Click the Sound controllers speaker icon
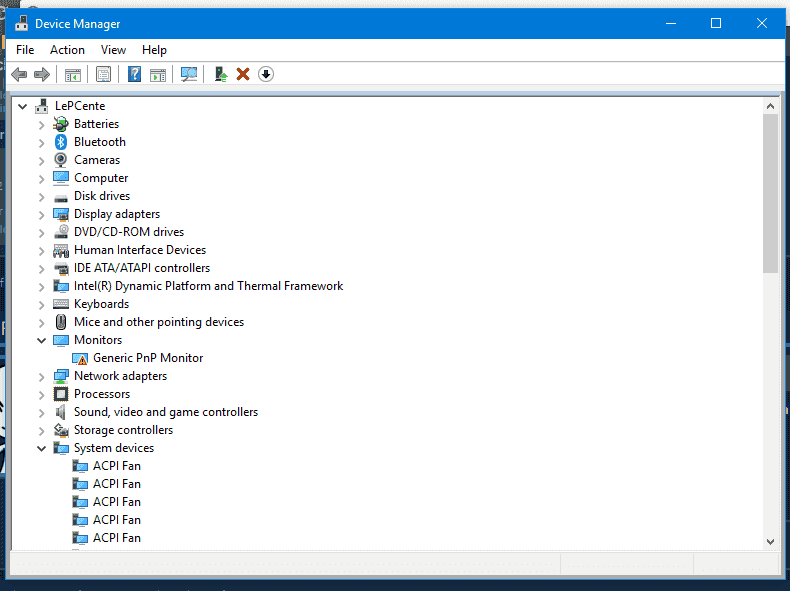 point(61,412)
